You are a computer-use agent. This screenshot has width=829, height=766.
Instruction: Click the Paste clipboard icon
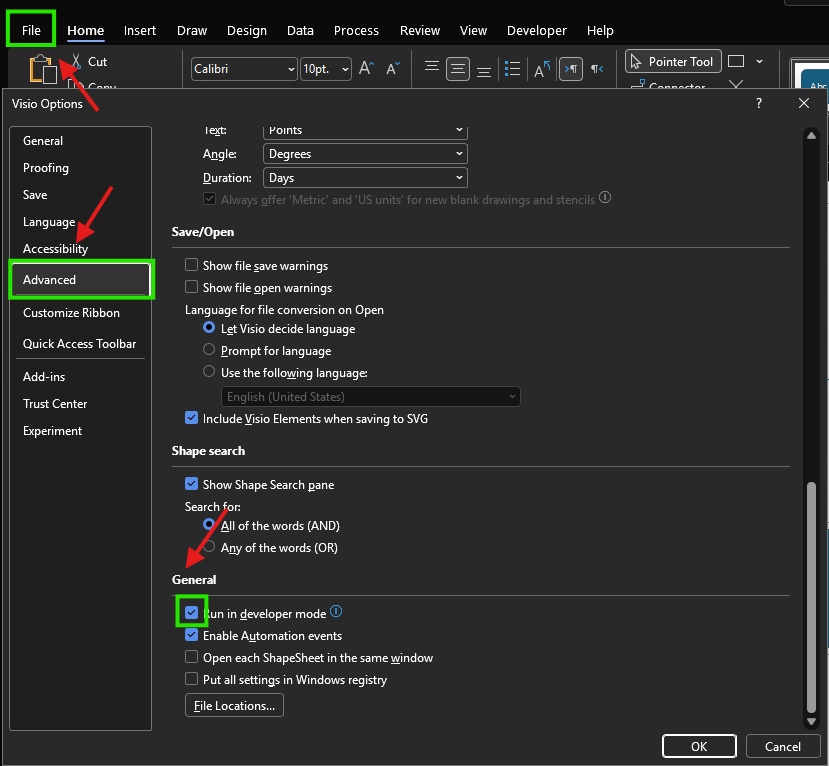(43, 69)
